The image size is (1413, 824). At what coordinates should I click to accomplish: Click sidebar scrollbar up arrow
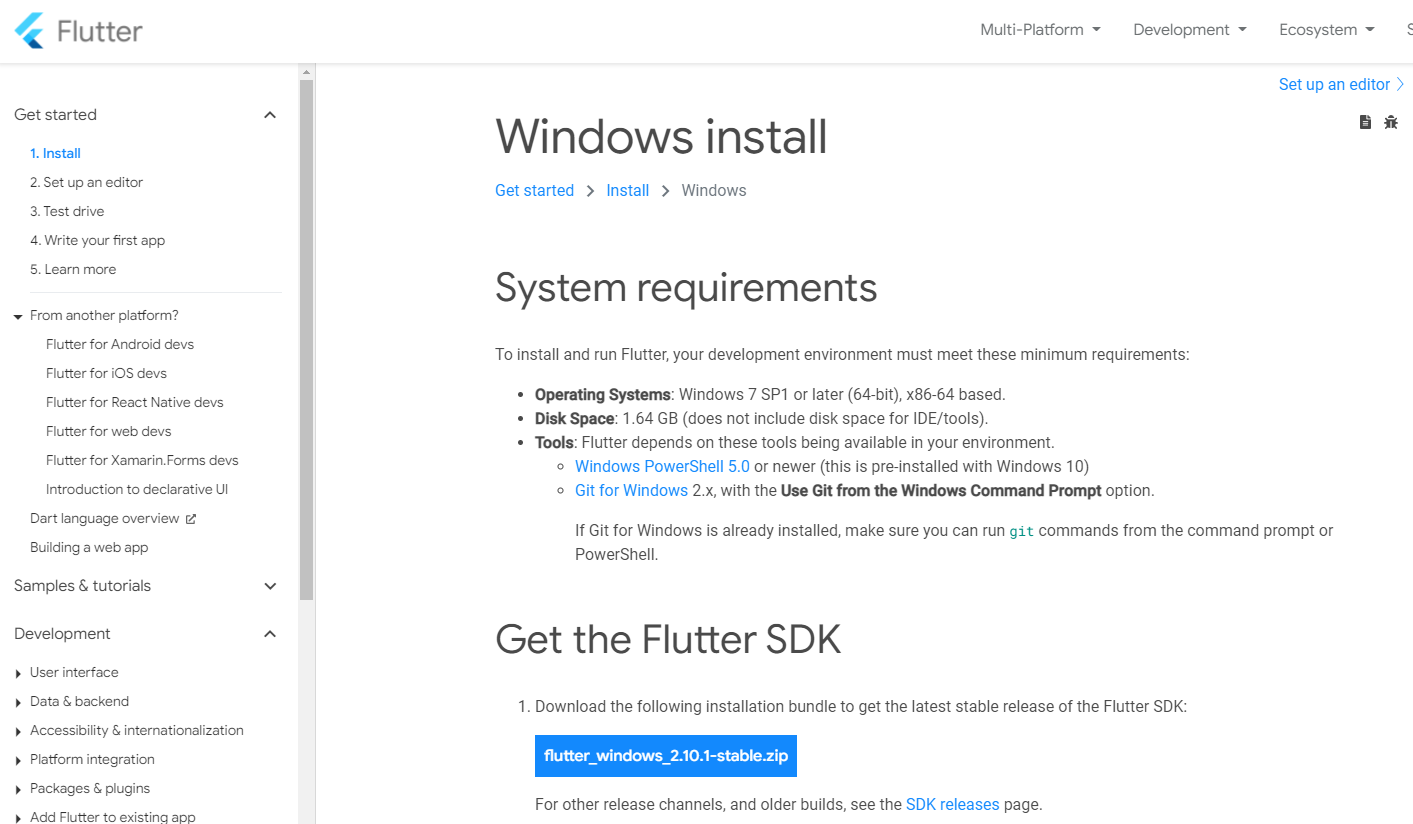[x=307, y=72]
